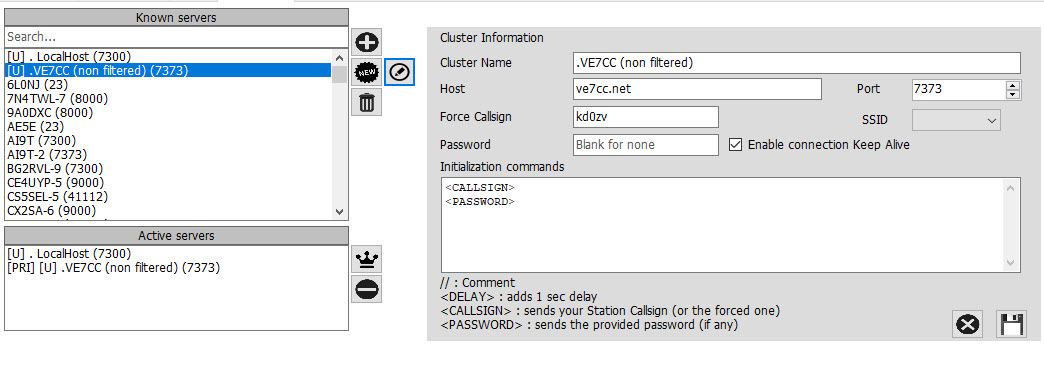1044x379 pixels.
Task: Toggle Enable connection Keep Alive checkbox
Action: click(735, 145)
